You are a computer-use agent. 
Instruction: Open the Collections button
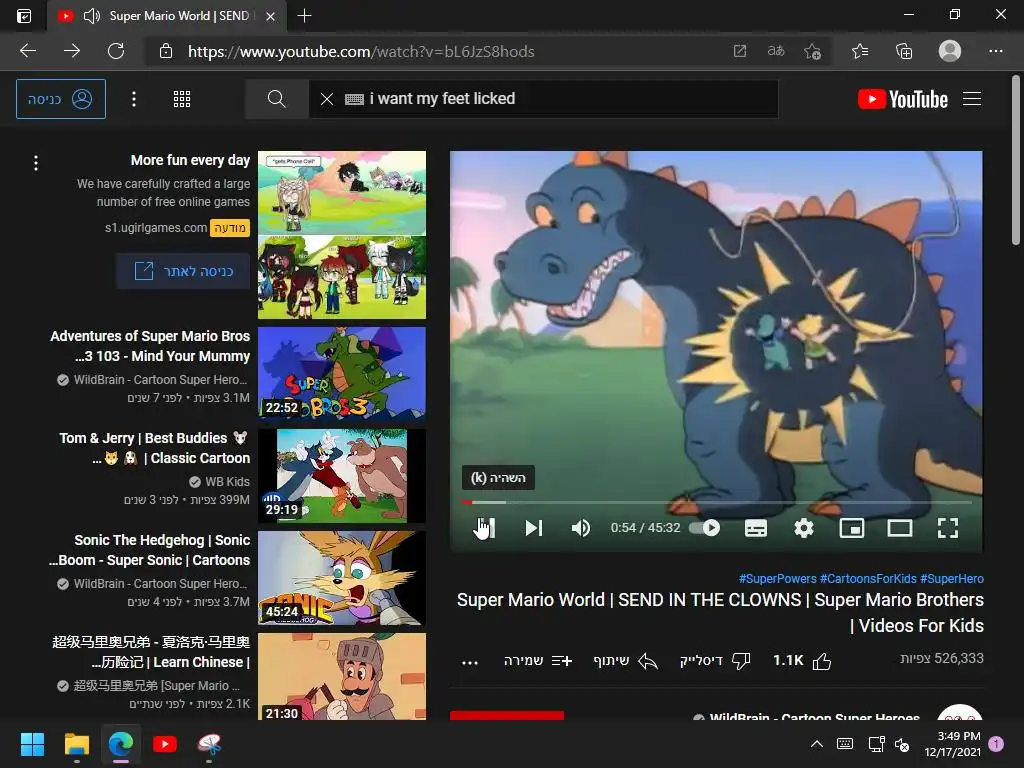pos(904,51)
